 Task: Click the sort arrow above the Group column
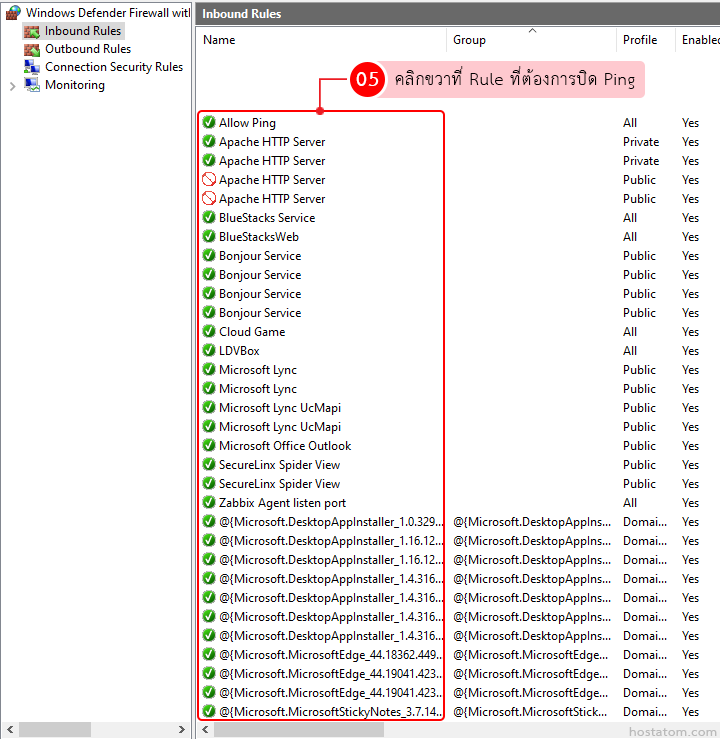coord(532,31)
